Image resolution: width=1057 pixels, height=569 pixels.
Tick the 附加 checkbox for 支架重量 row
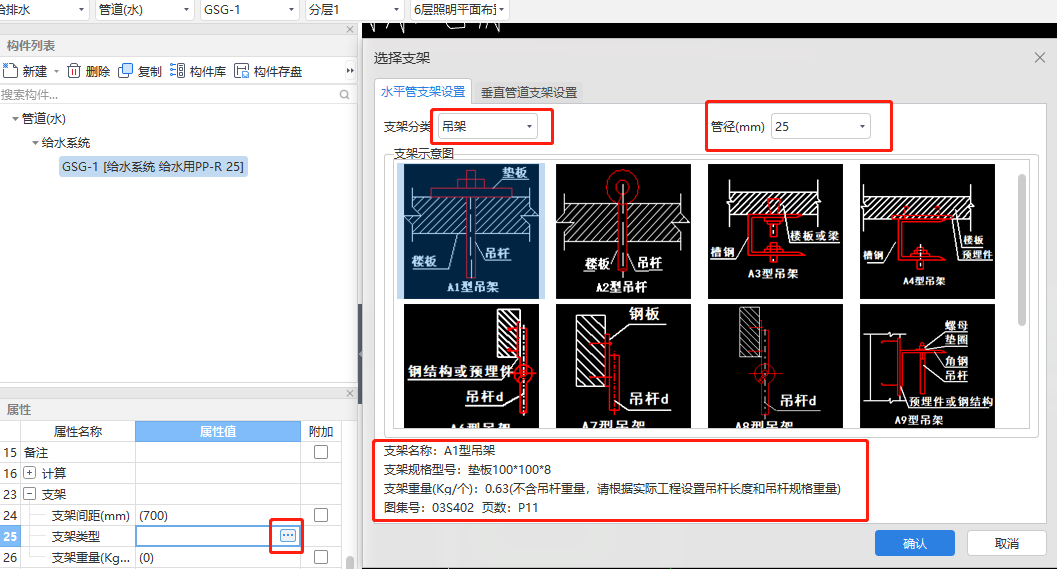pyautogui.click(x=321, y=557)
